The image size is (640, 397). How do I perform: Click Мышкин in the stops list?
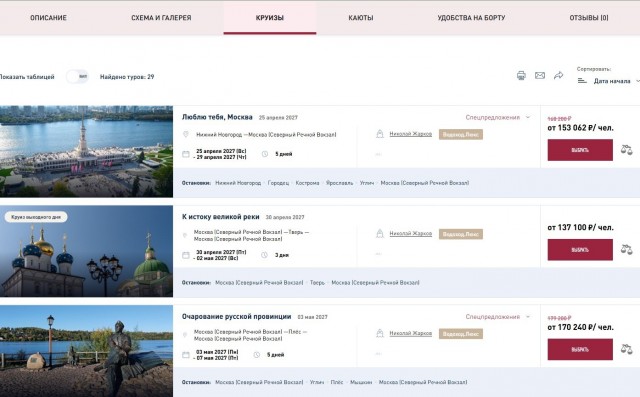[361, 382]
